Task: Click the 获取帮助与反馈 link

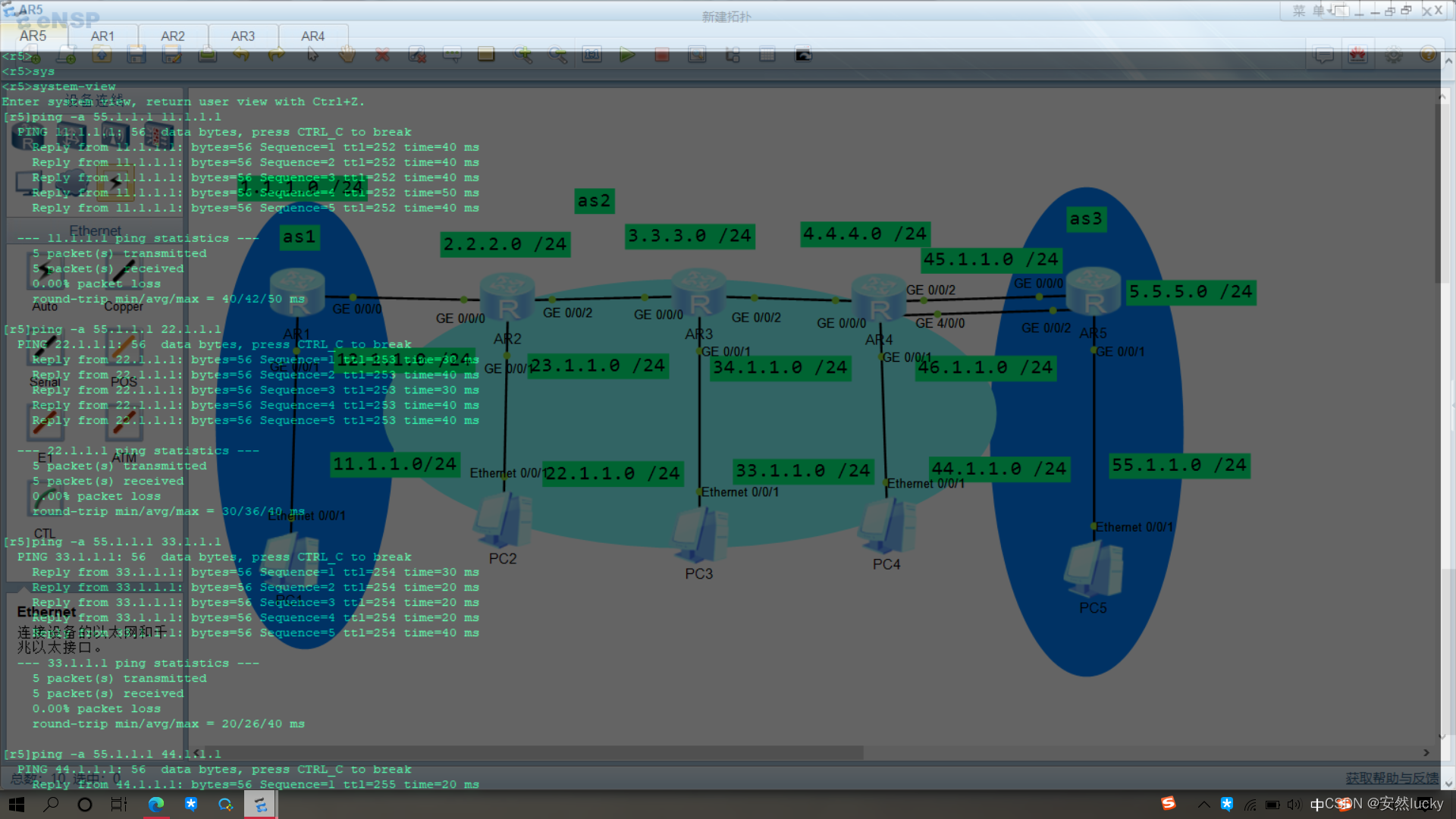Action: [x=1392, y=778]
